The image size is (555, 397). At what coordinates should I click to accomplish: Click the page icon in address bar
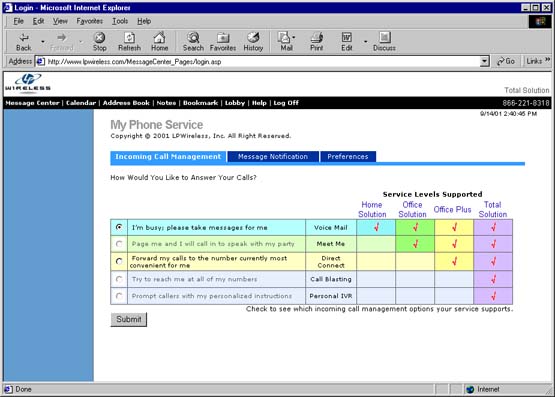tap(41, 62)
